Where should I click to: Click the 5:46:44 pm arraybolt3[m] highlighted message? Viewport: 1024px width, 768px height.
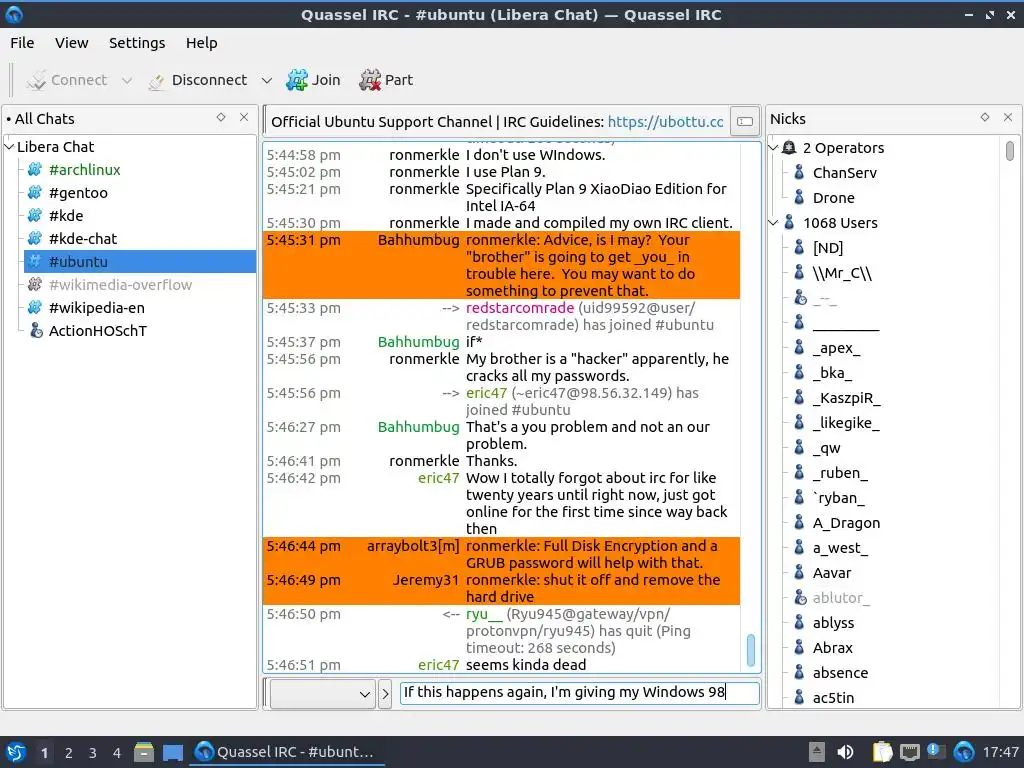501,554
